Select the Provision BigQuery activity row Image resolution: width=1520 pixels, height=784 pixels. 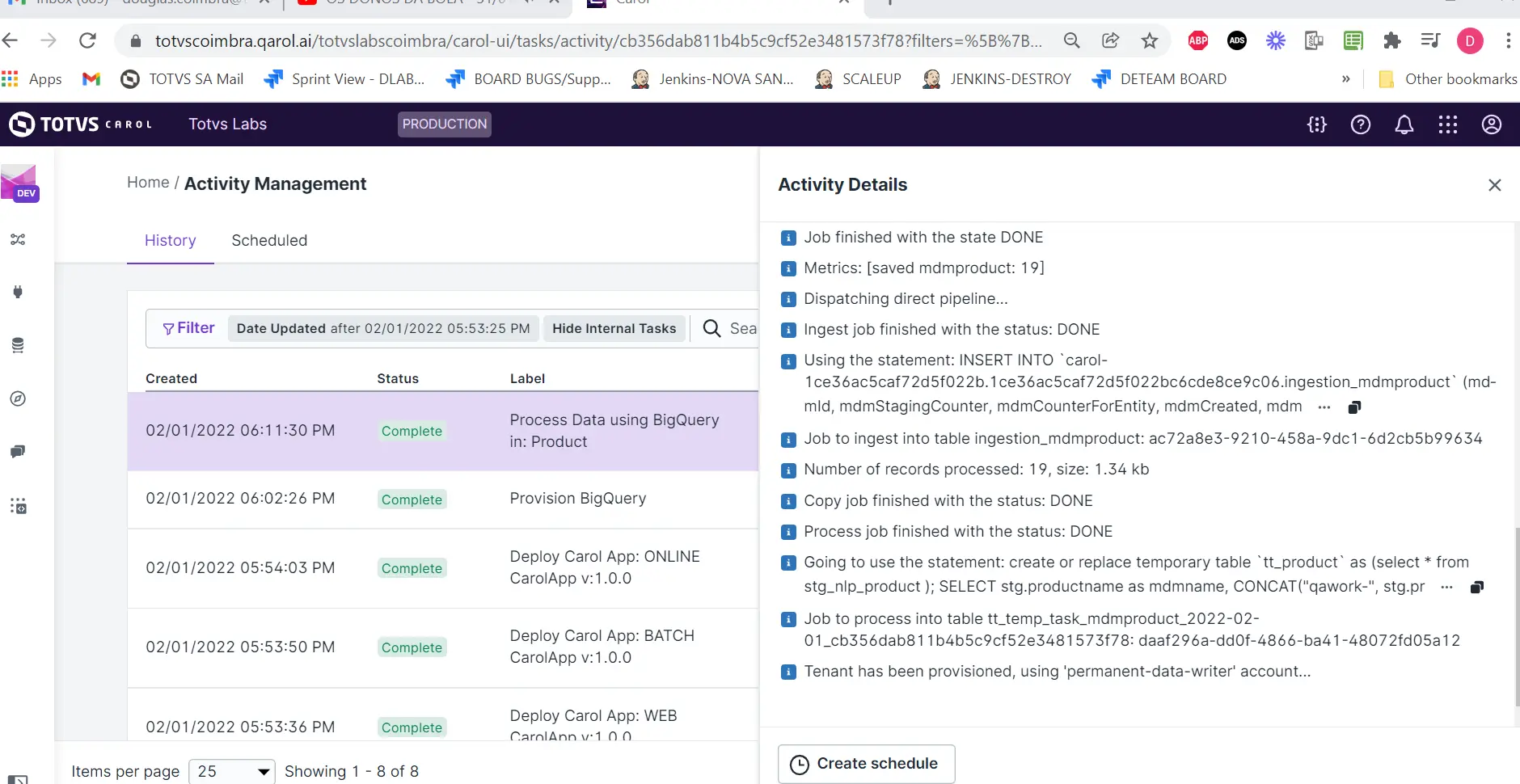pyautogui.click(x=443, y=499)
